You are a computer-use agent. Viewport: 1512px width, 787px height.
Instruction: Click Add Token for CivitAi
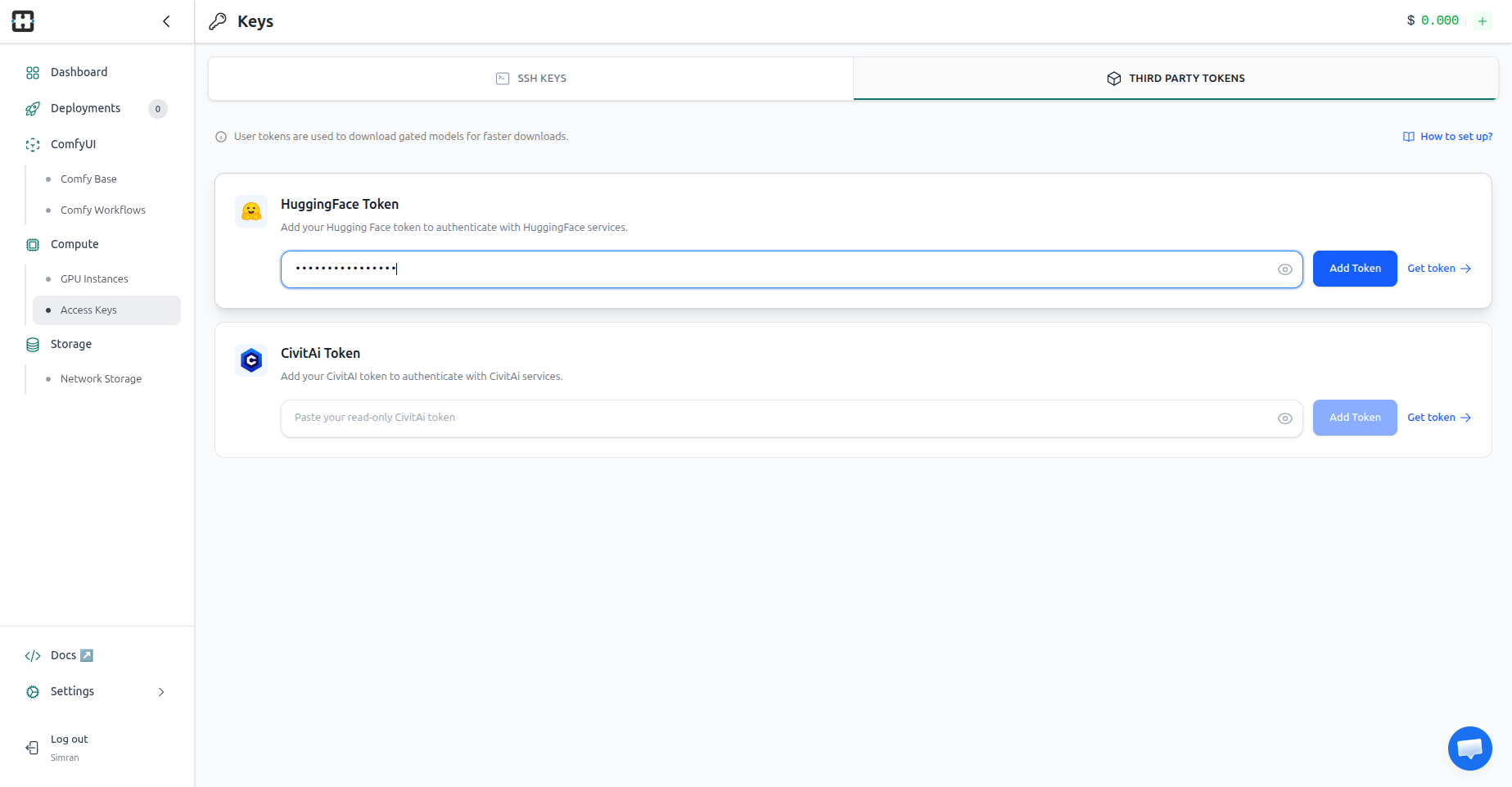[1355, 418]
